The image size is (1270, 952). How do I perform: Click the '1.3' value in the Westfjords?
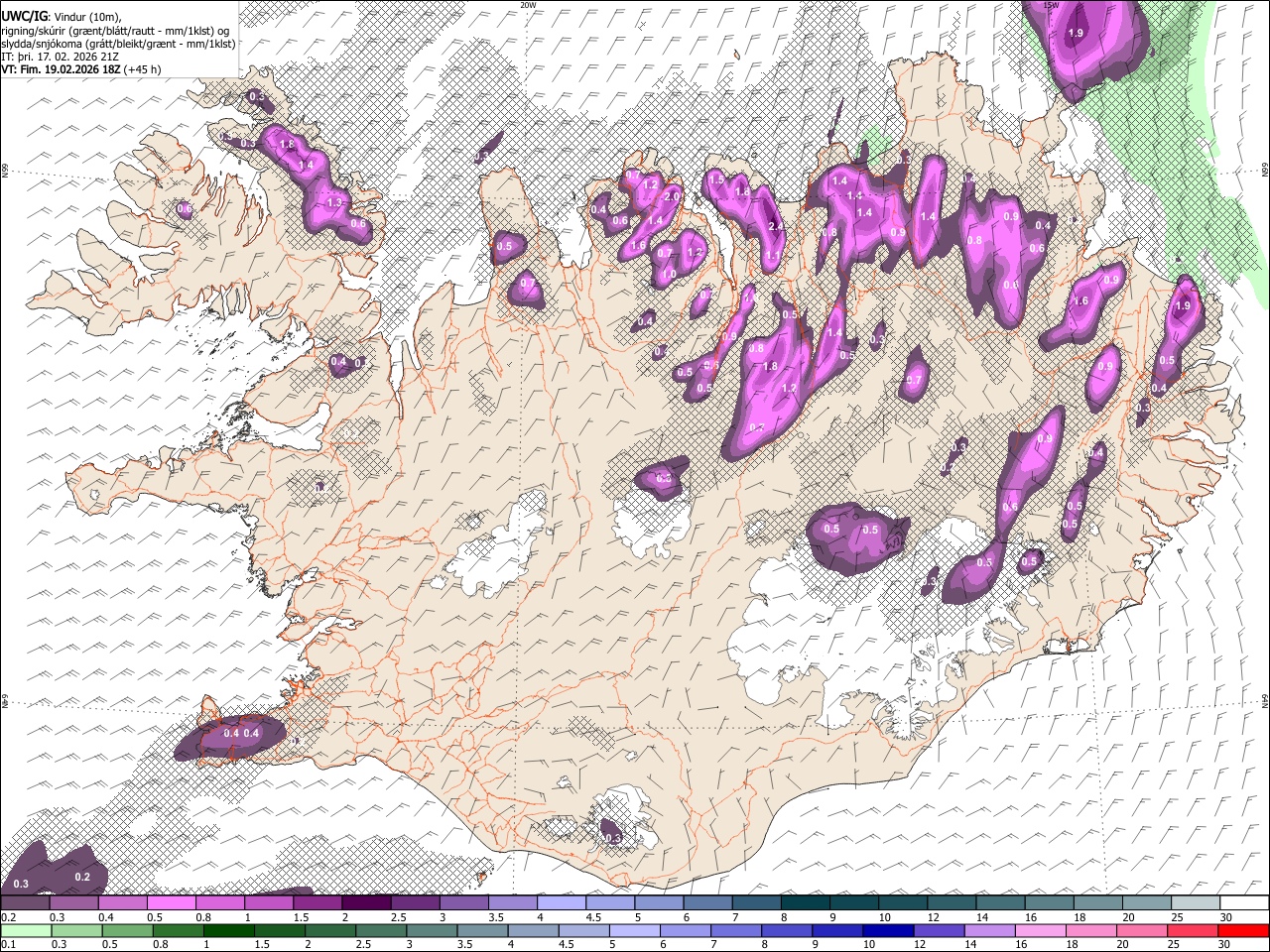(333, 202)
